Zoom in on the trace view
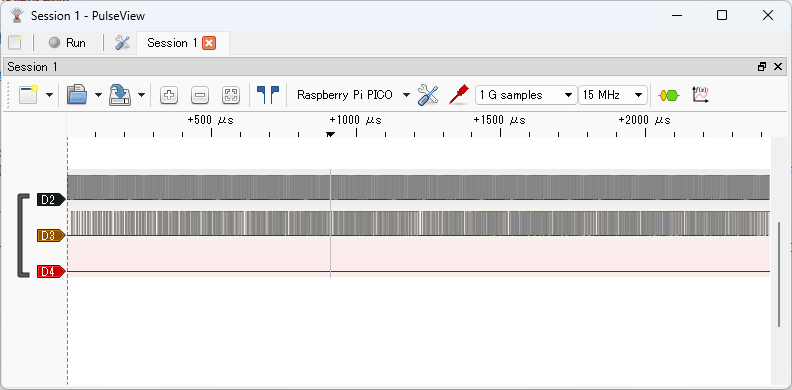The height and width of the screenshot is (390, 792). (x=169, y=95)
